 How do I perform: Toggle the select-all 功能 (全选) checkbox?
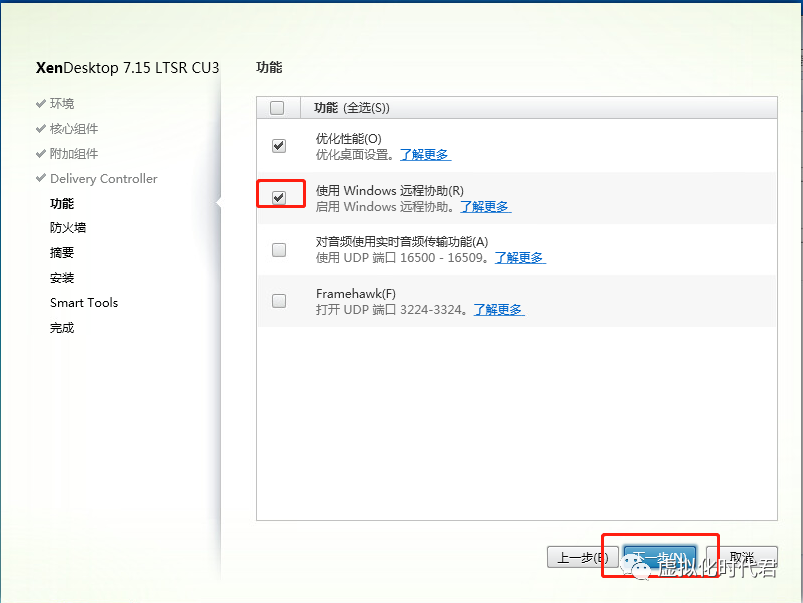pos(277,108)
